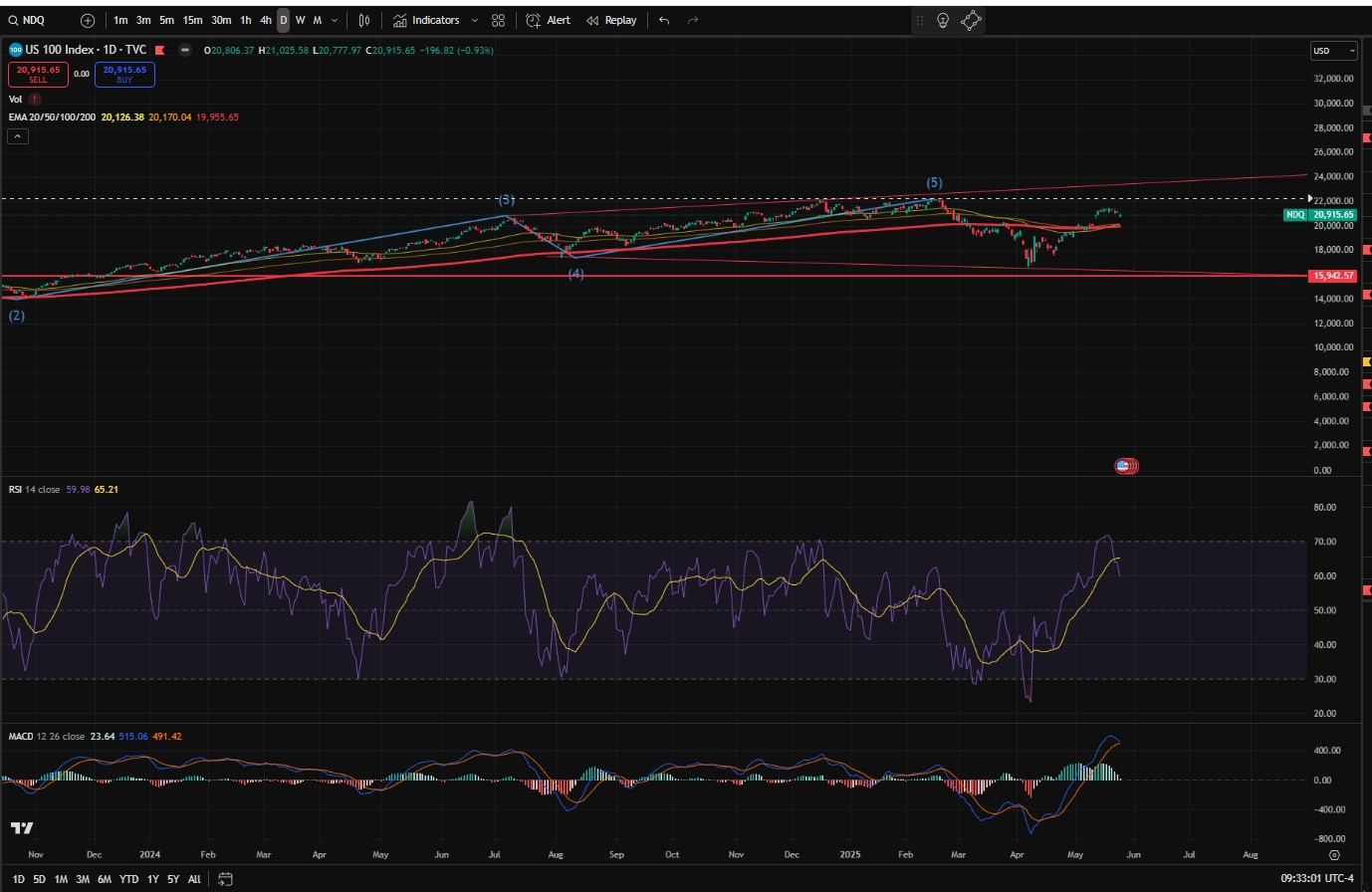
Task: Open time axis settings target icon
Action: coord(1334,855)
